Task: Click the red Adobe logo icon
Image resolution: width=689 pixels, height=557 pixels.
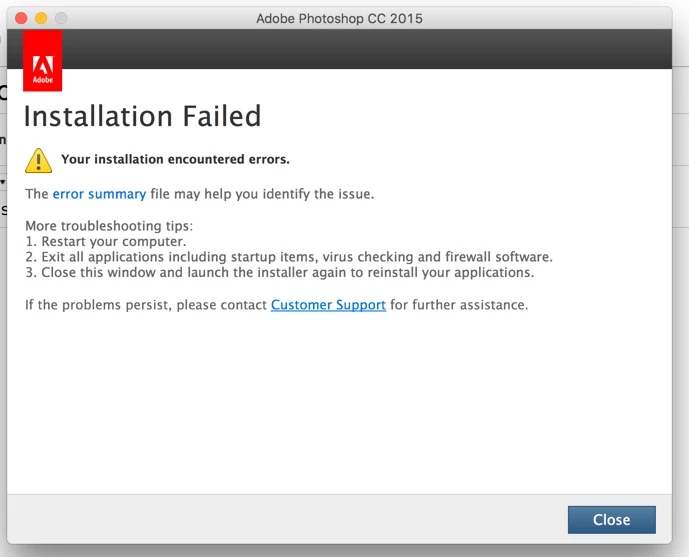Action: [43, 61]
